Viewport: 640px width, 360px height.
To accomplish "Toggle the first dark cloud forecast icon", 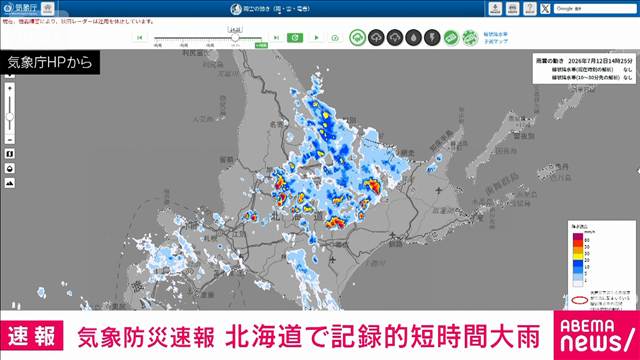I will tap(376, 38).
